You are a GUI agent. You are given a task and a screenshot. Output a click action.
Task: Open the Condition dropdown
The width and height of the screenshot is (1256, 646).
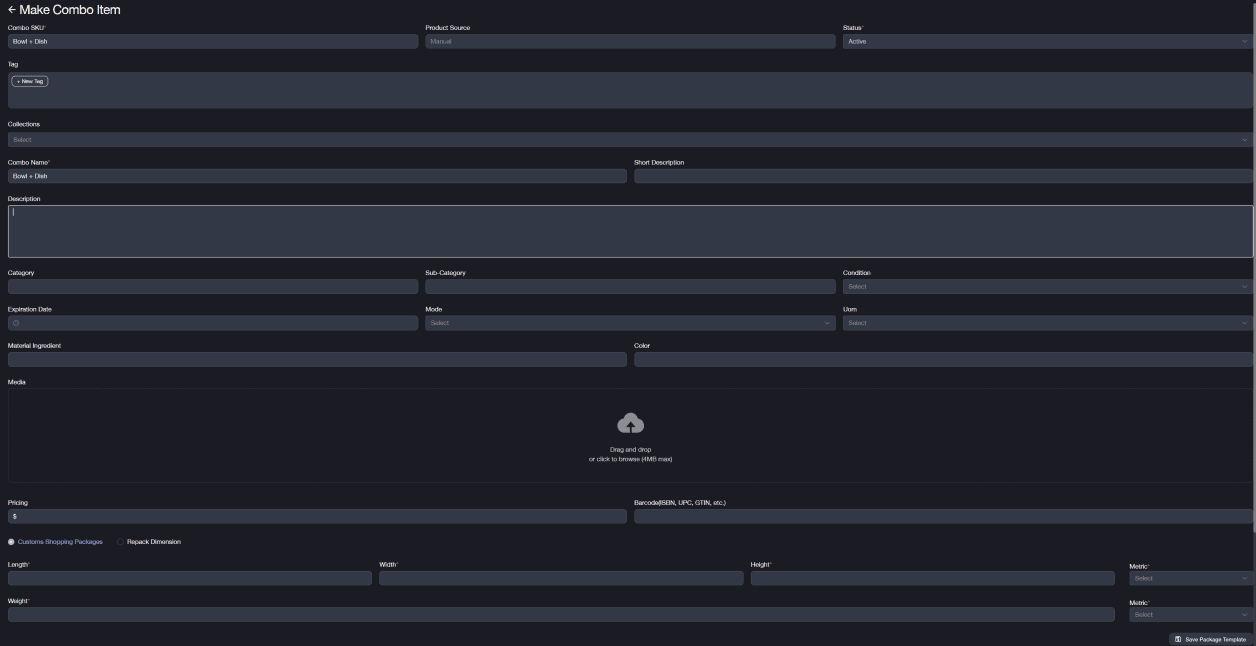(x=1047, y=287)
